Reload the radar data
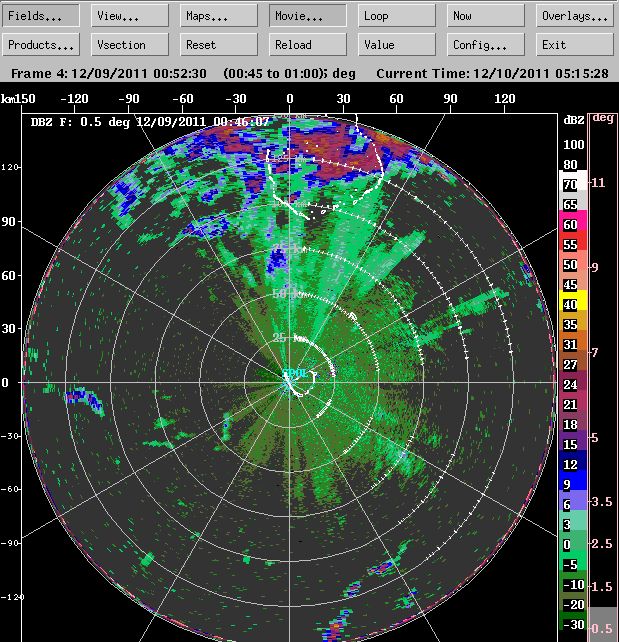Viewport: 619px width, 642px height. click(x=308, y=44)
